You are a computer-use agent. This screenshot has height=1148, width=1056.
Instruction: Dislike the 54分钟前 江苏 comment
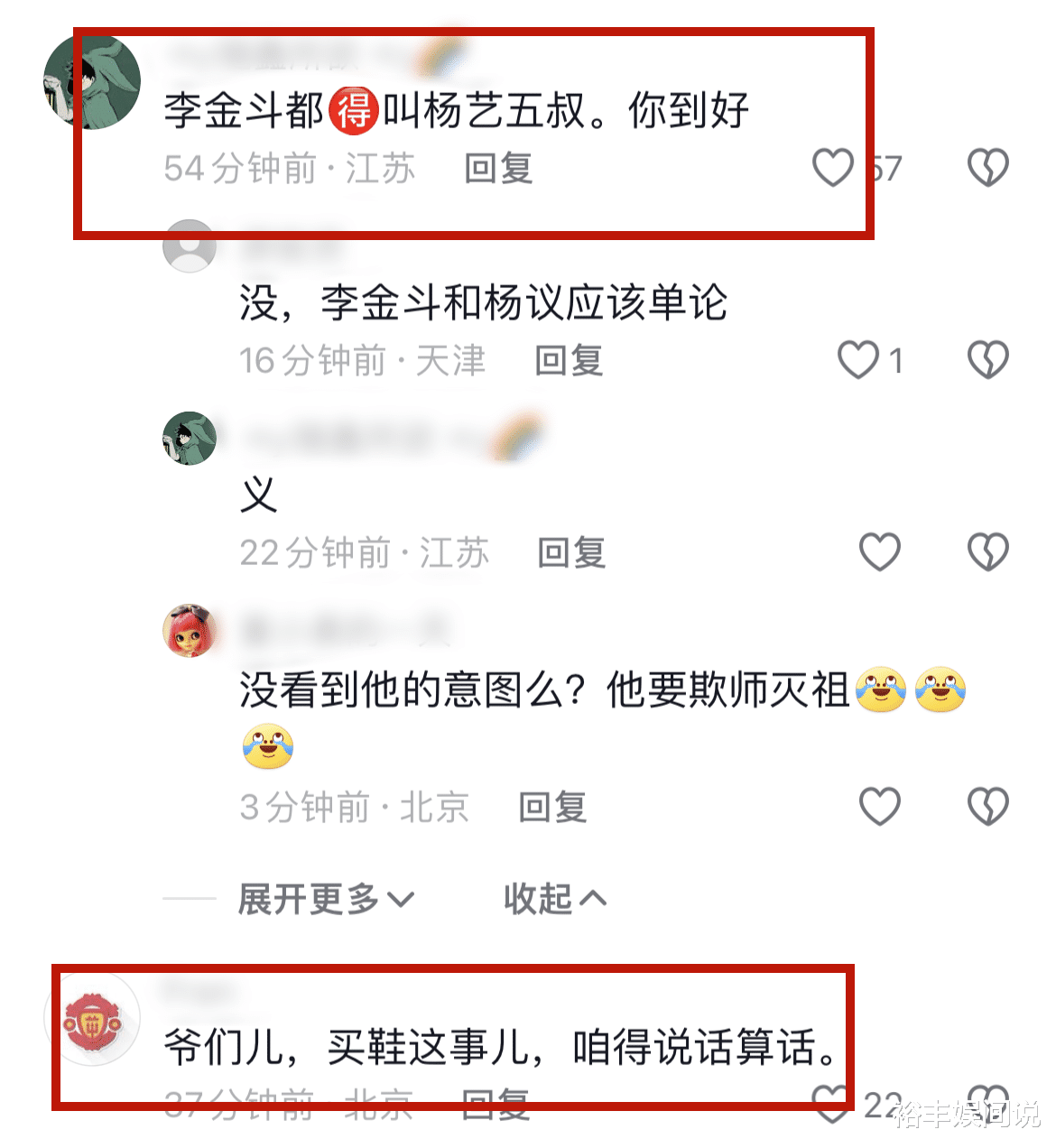tap(988, 168)
